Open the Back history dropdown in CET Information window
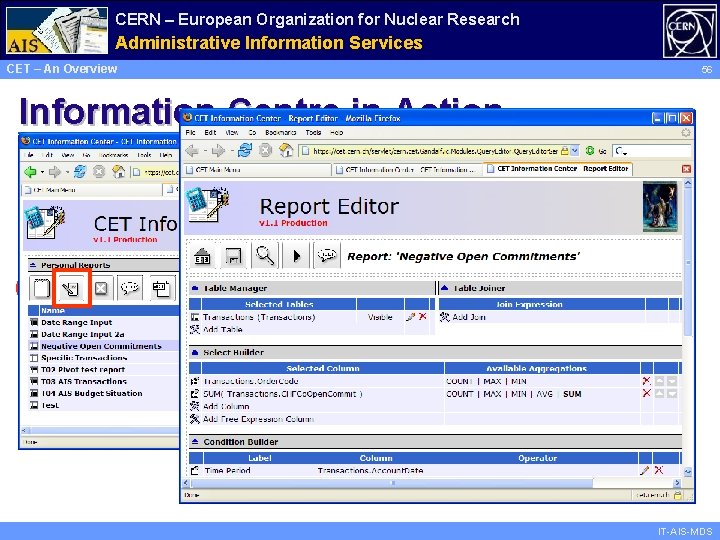This screenshot has height=540, width=720. click(x=42, y=173)
